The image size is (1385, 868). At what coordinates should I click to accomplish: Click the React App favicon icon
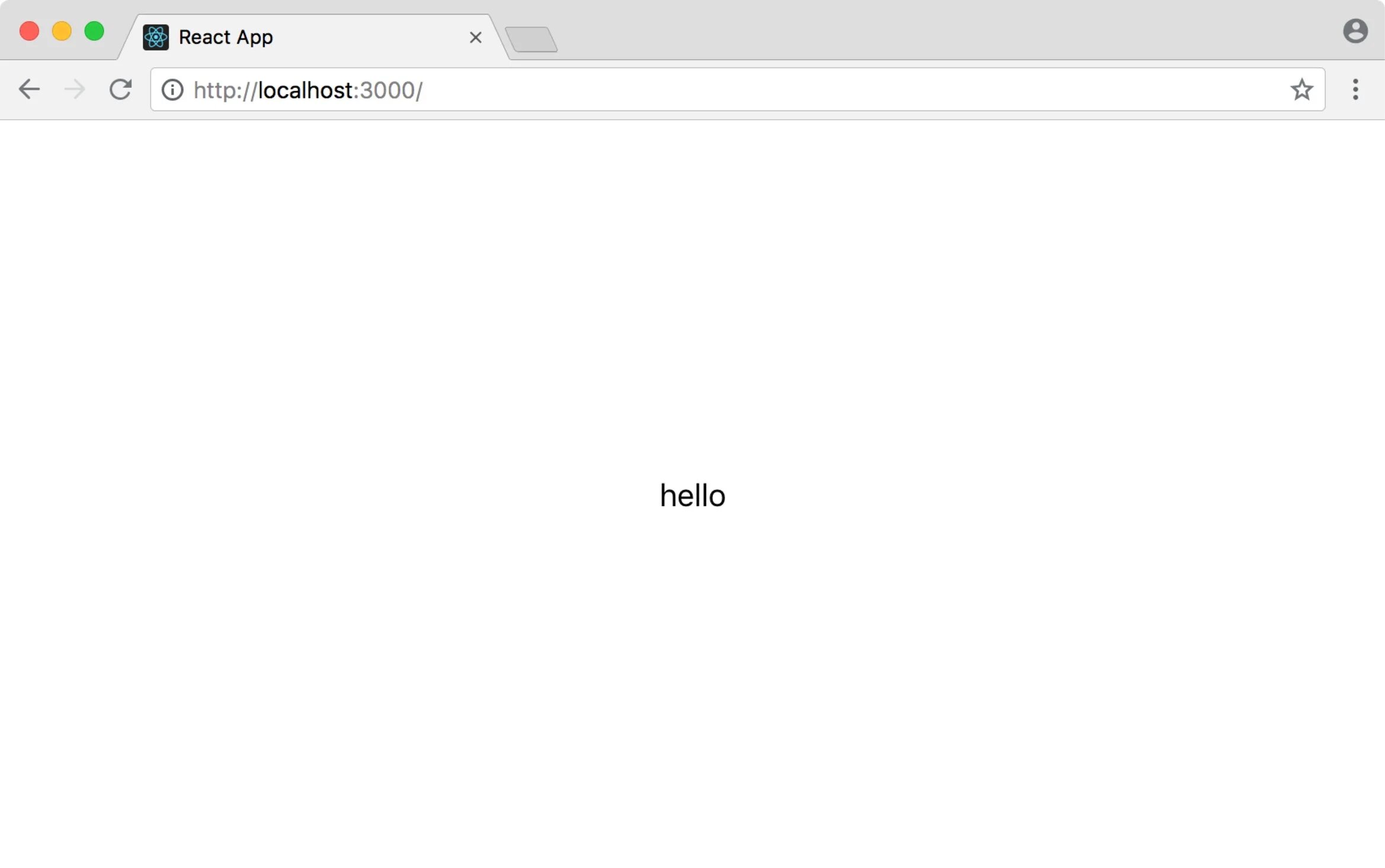click(155, 37)
